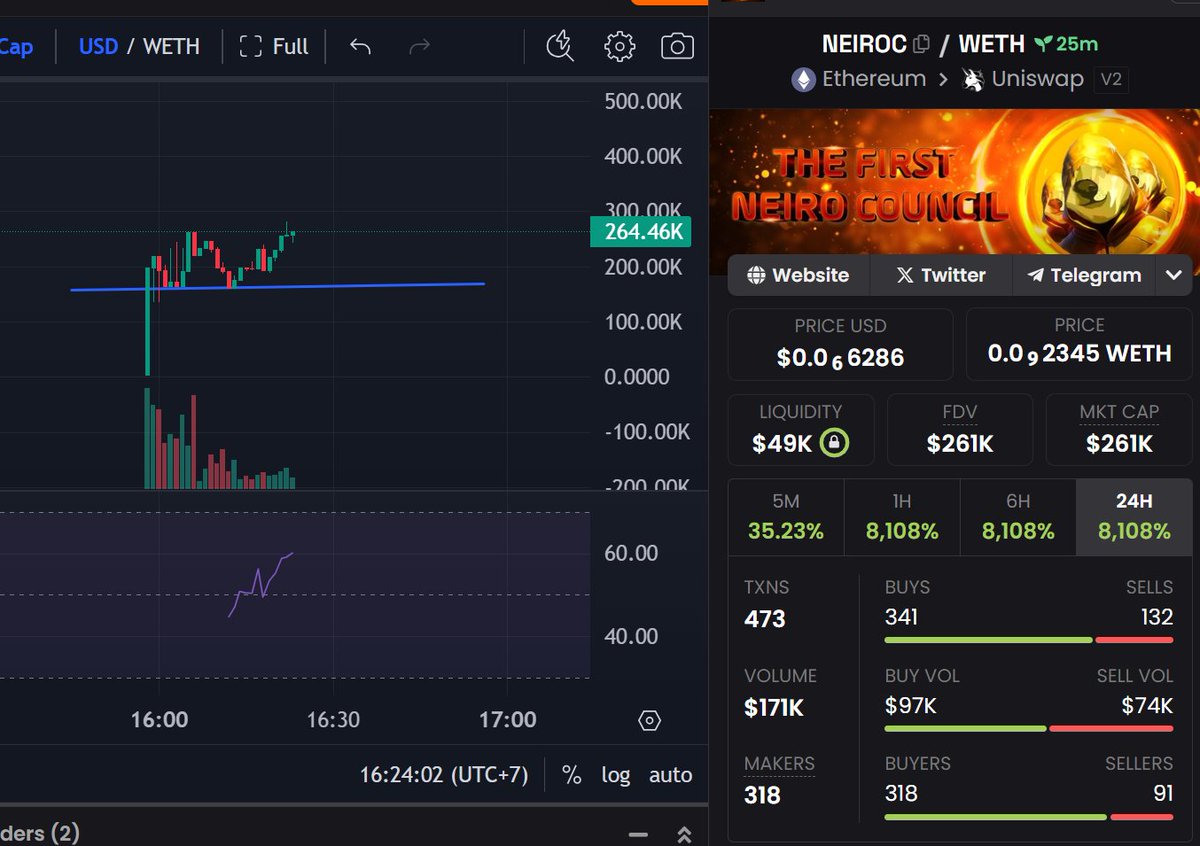Toggle Full screen chart mode
This screenshot has width=1200, height=846.
(275, 46)
